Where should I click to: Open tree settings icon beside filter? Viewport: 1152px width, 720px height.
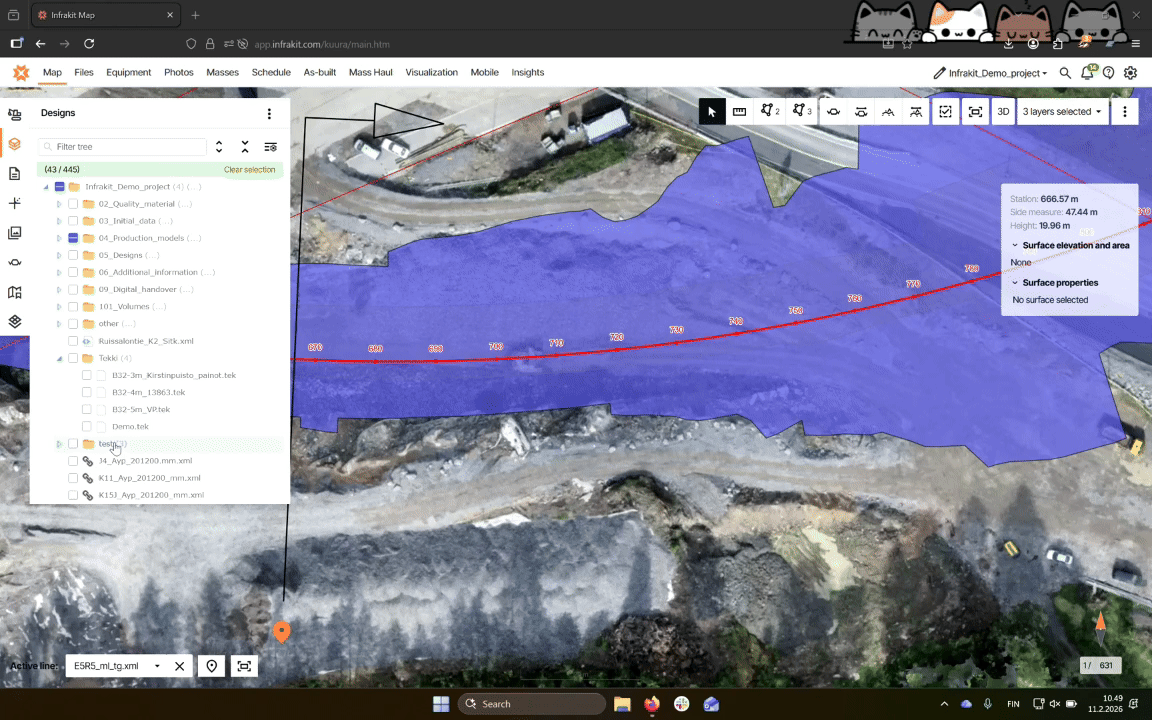[x=270, y=147]
